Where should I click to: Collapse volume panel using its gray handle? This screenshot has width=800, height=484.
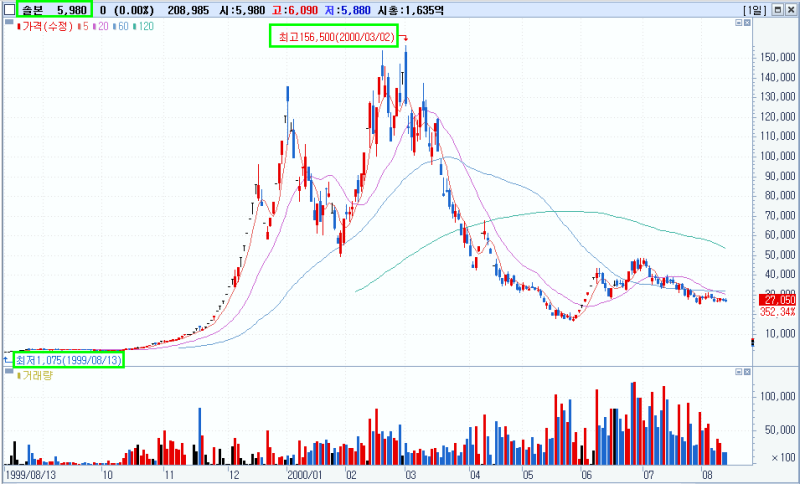[x=8, y=371]
